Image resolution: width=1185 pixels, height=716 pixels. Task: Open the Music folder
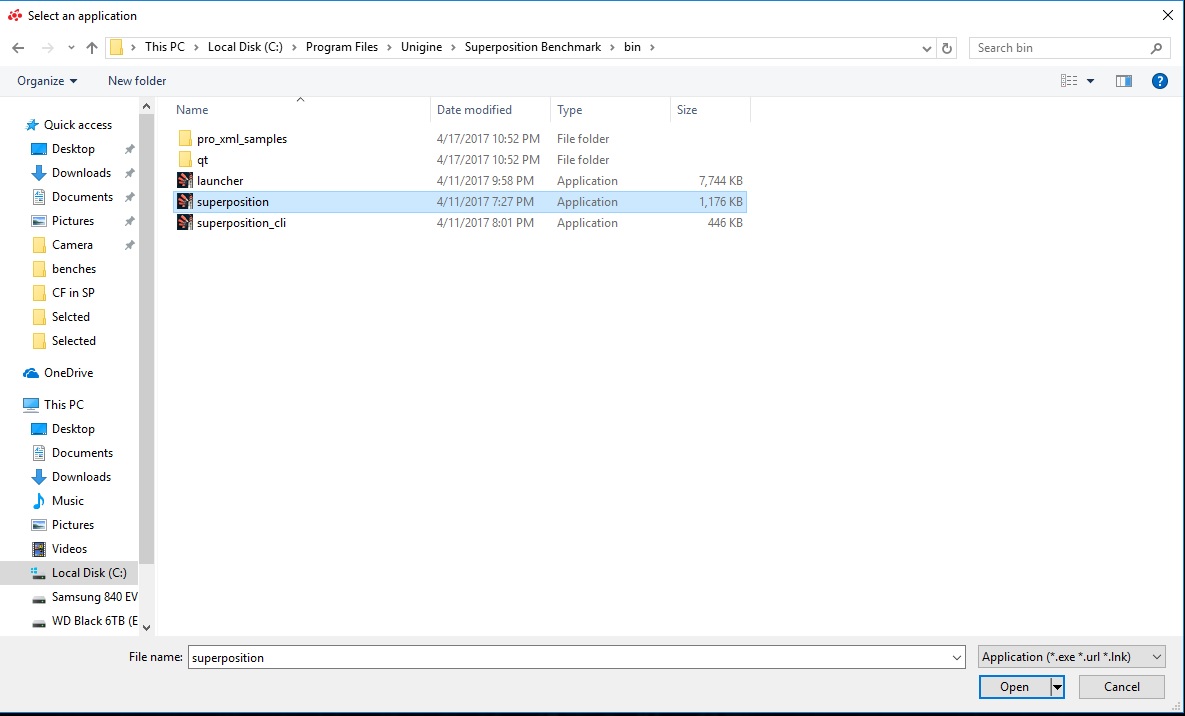pos(67,501)
